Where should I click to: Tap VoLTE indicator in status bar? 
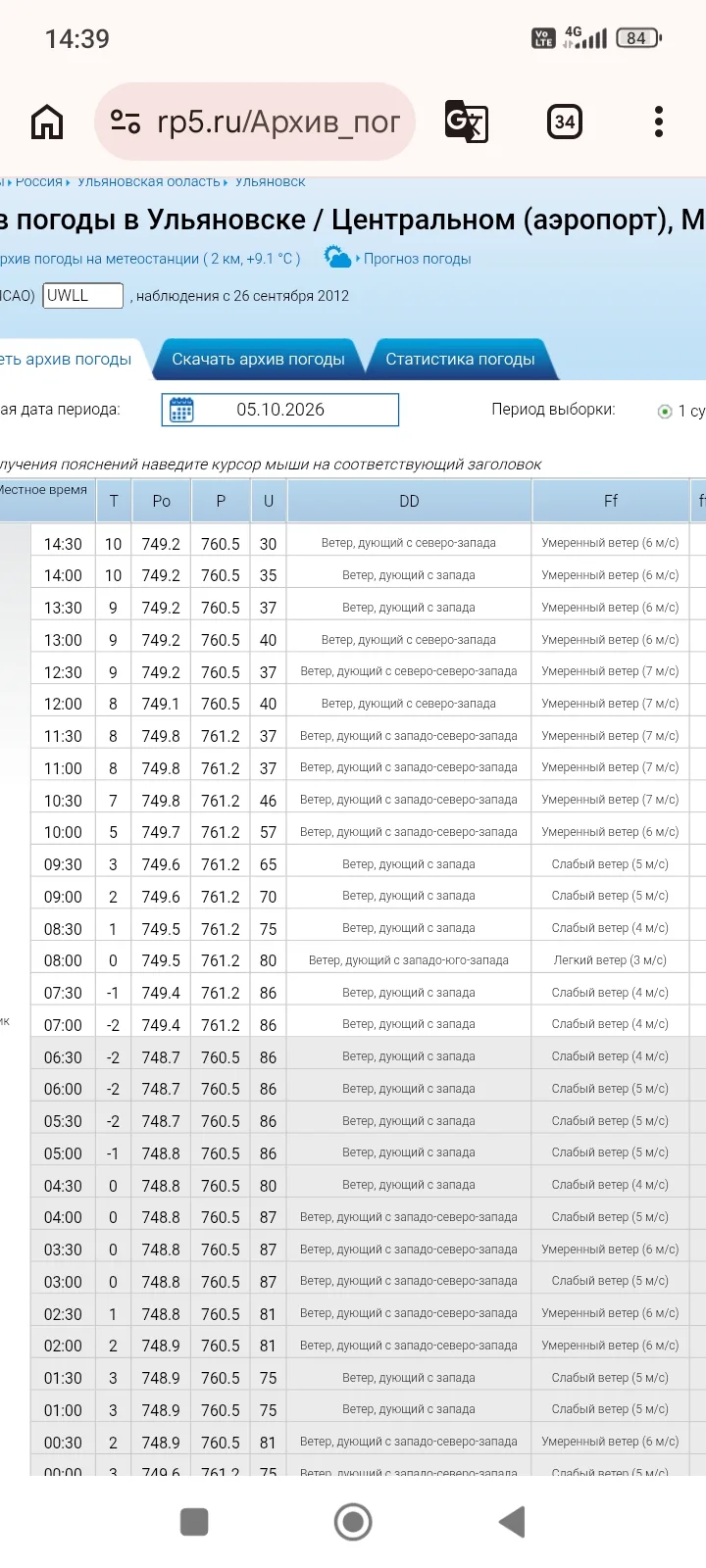point(543,38)
